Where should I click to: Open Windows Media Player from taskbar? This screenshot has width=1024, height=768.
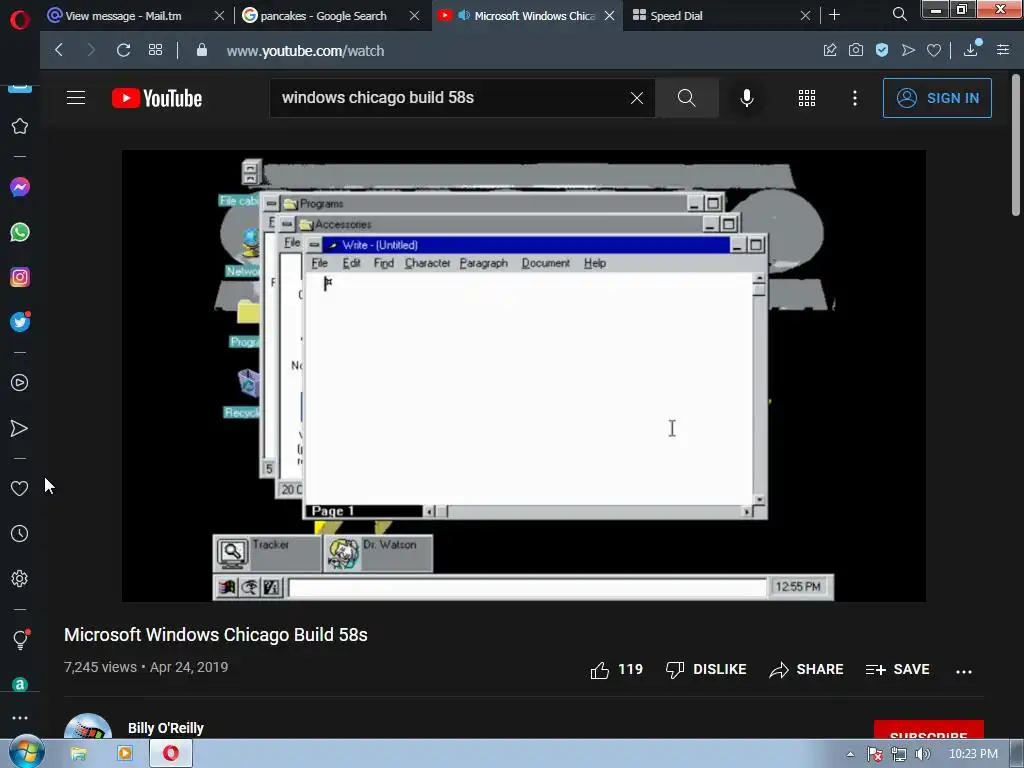(125, 754)
